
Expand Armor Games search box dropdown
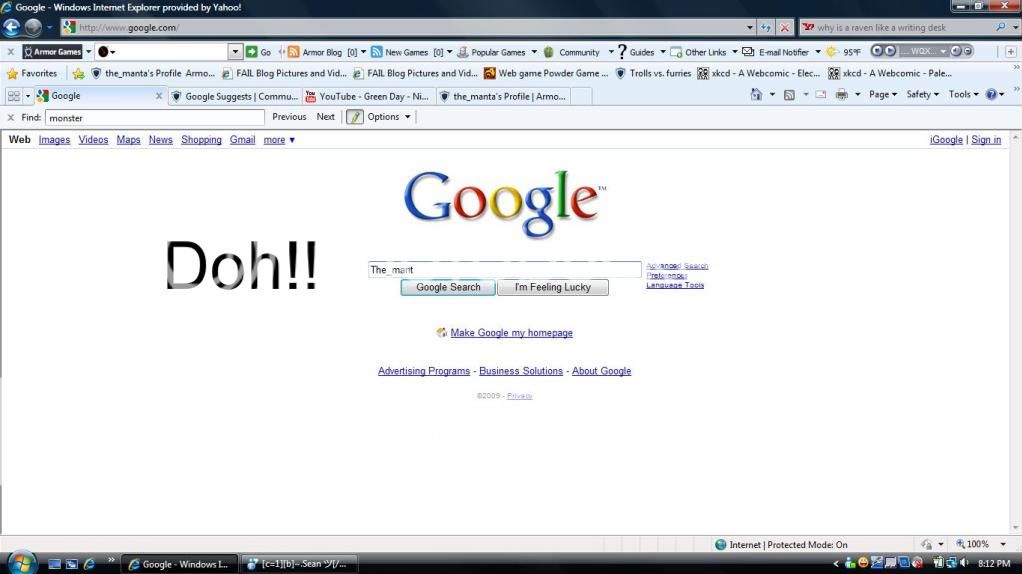pos(235,51)
